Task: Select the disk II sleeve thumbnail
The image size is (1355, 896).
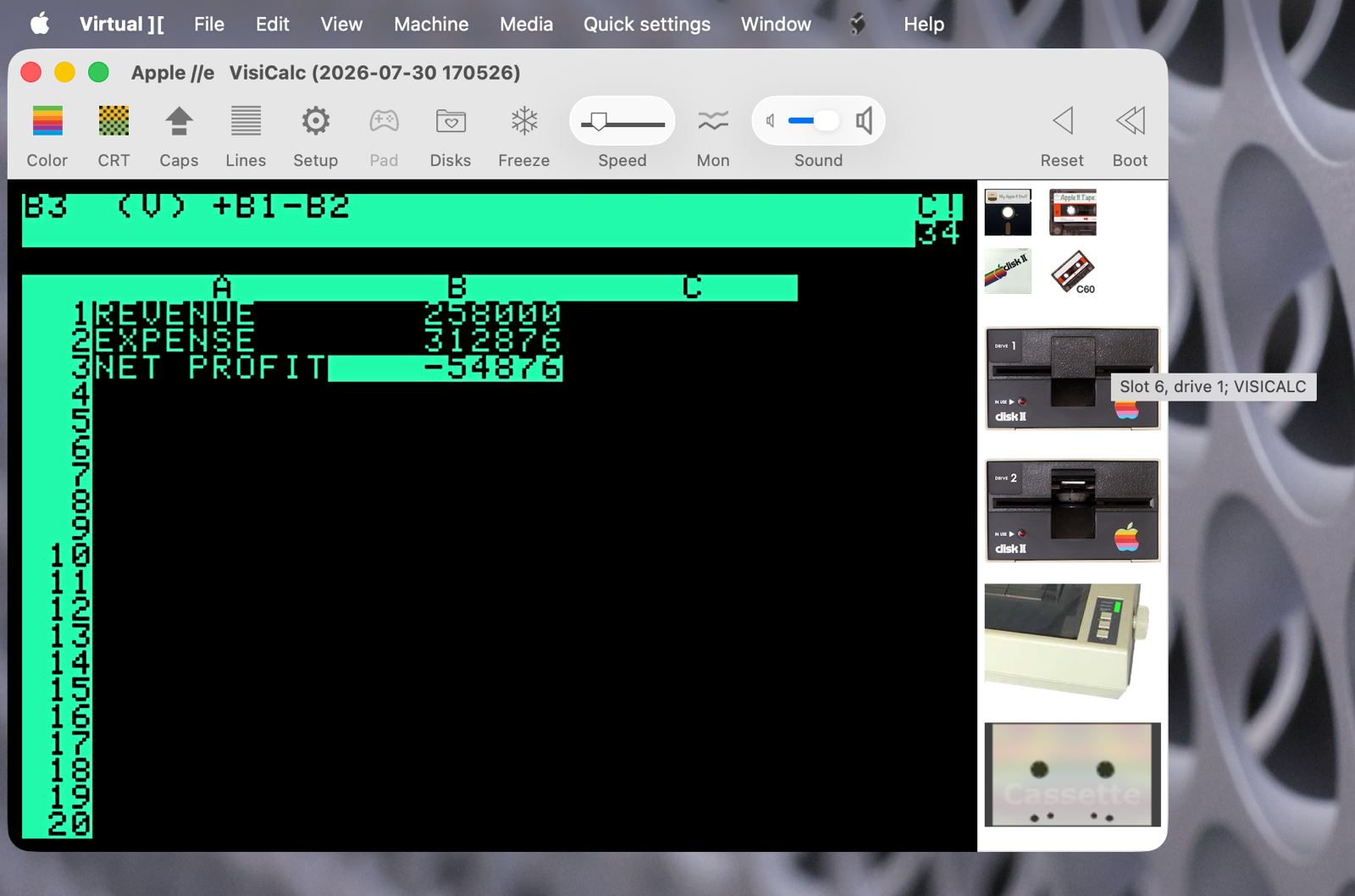Action: (1008, 271)
